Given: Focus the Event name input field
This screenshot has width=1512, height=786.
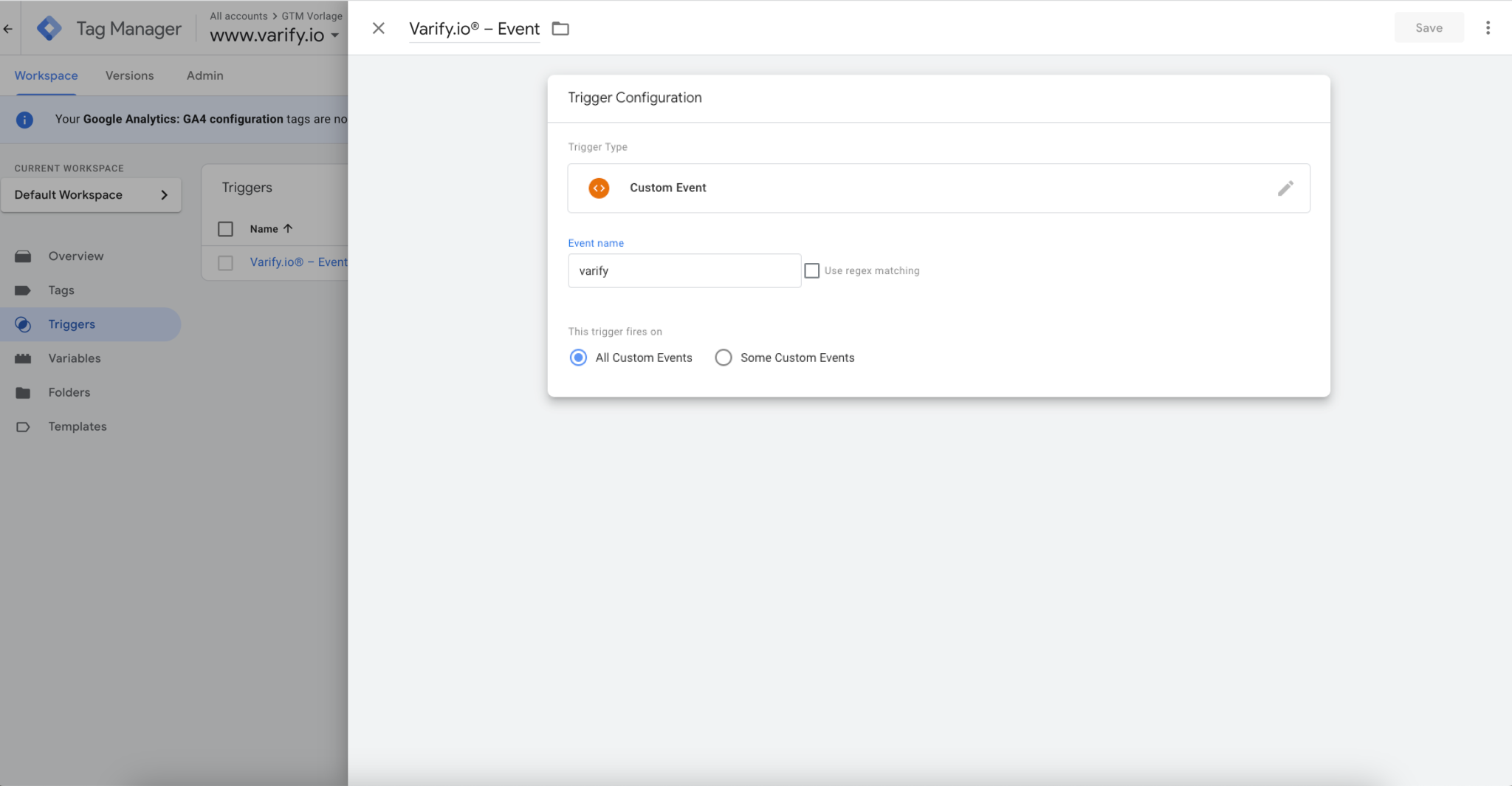Looking at the screenshot, I should (x=684, y=271).
